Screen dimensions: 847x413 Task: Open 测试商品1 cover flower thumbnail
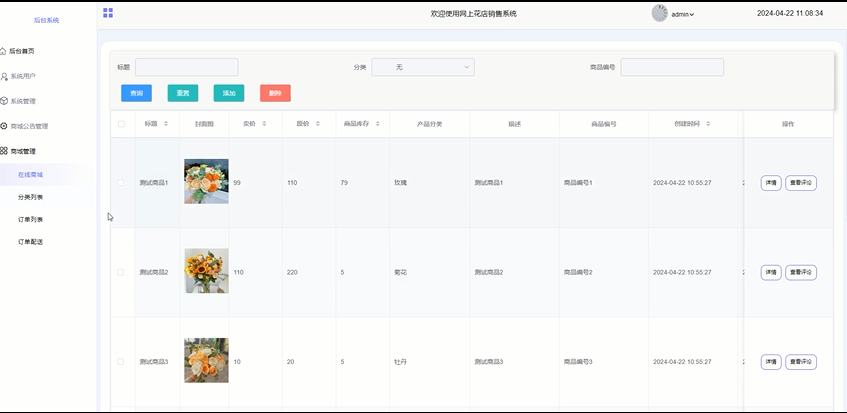(206, 181)
